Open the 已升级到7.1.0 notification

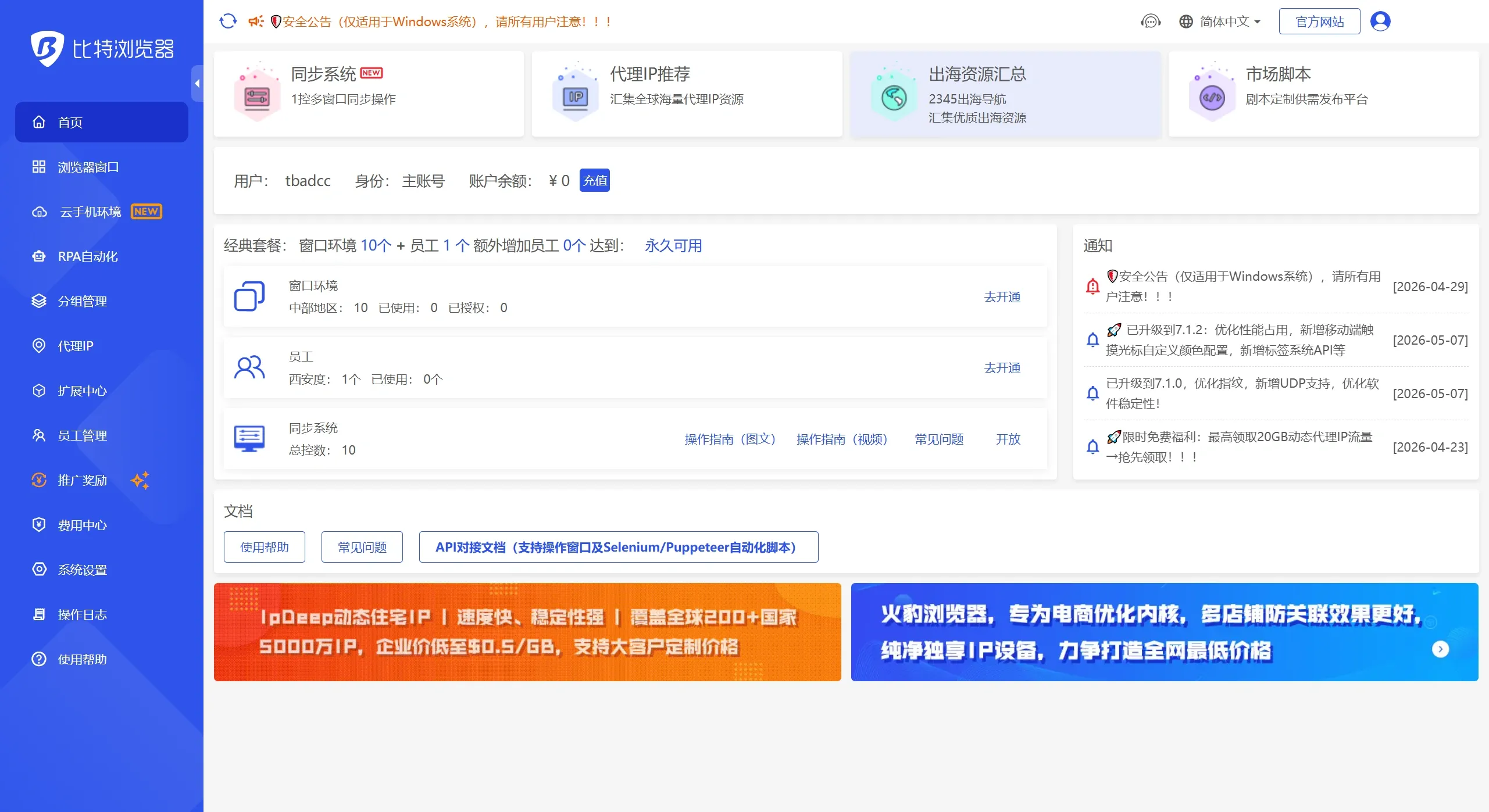pos(1242,394)
